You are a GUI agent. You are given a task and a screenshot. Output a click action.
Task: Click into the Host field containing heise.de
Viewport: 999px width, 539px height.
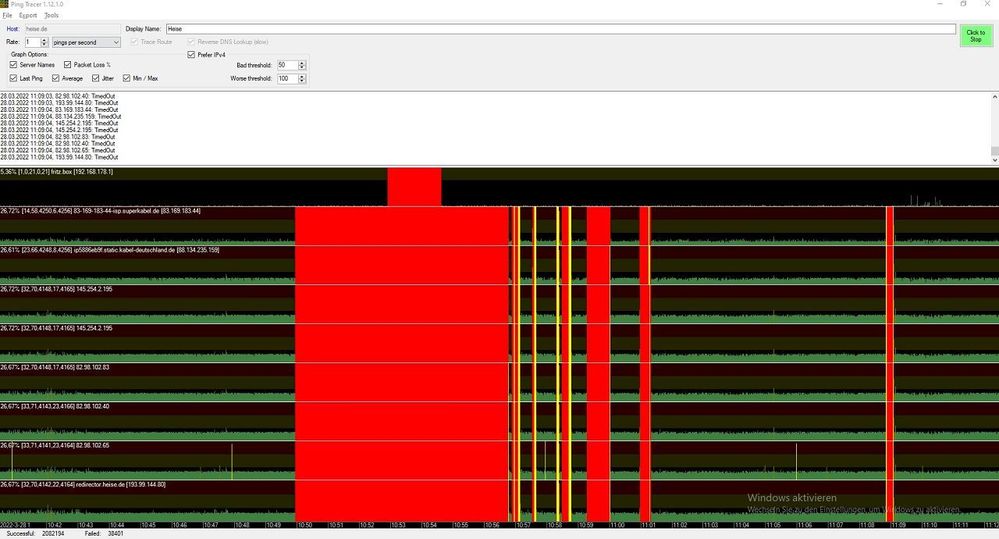point(71,29)
